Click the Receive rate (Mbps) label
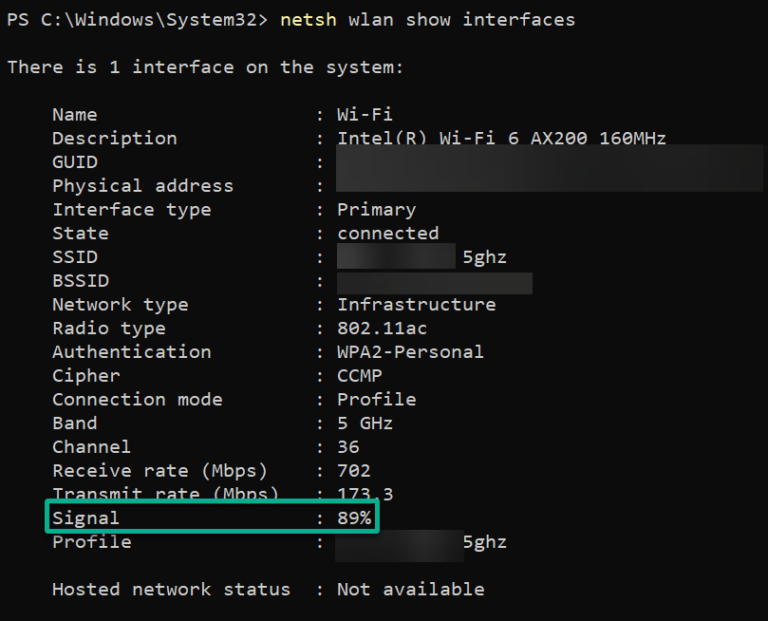Screen dimensions: 768x621 tap(160, 471)
